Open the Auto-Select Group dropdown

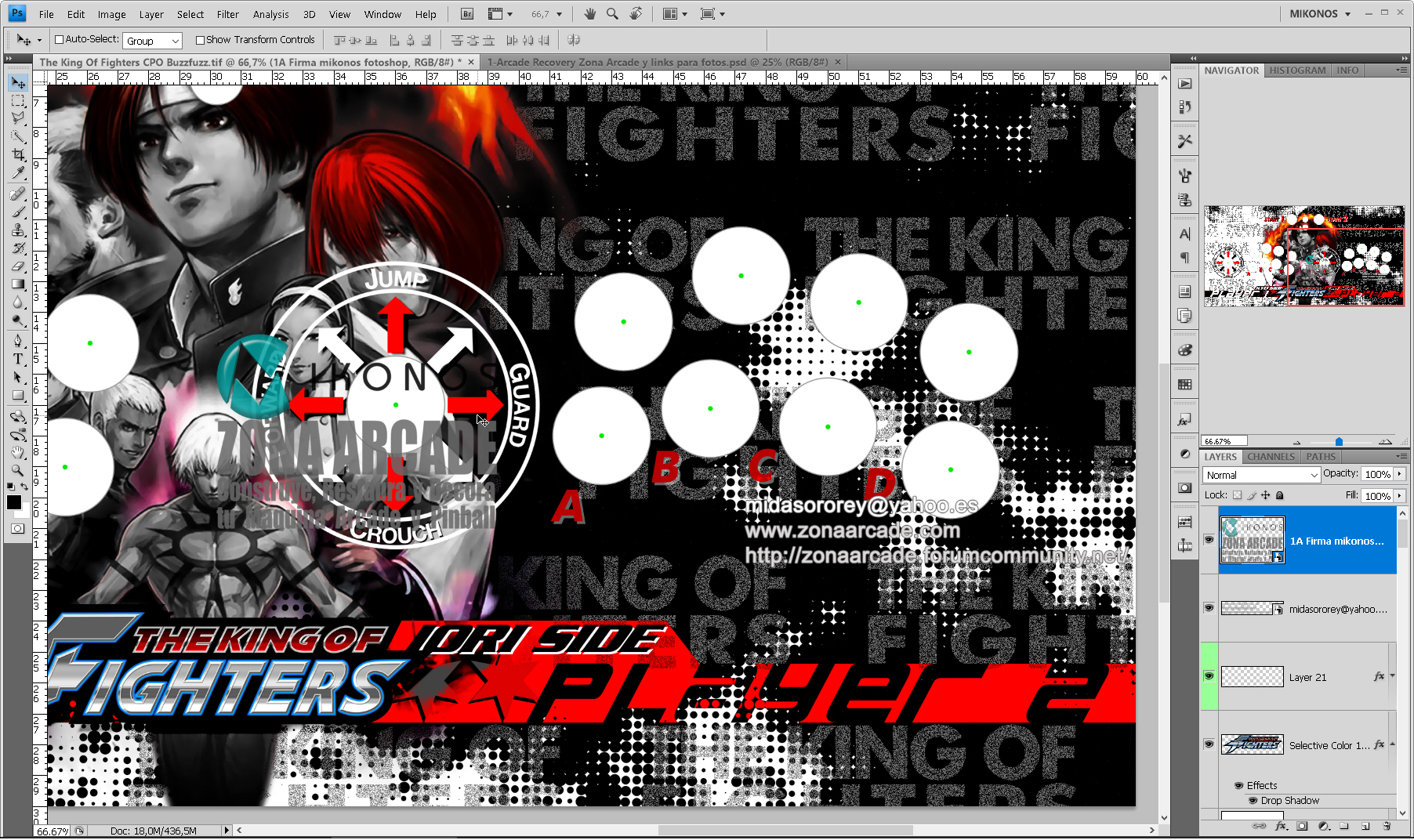coord(153,41)
